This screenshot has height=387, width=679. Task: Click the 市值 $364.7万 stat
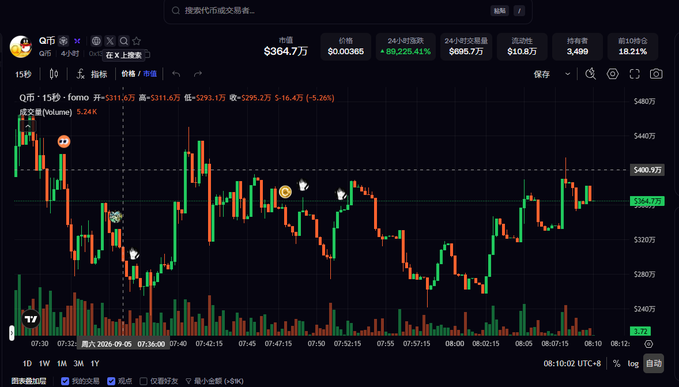point(286,47)
